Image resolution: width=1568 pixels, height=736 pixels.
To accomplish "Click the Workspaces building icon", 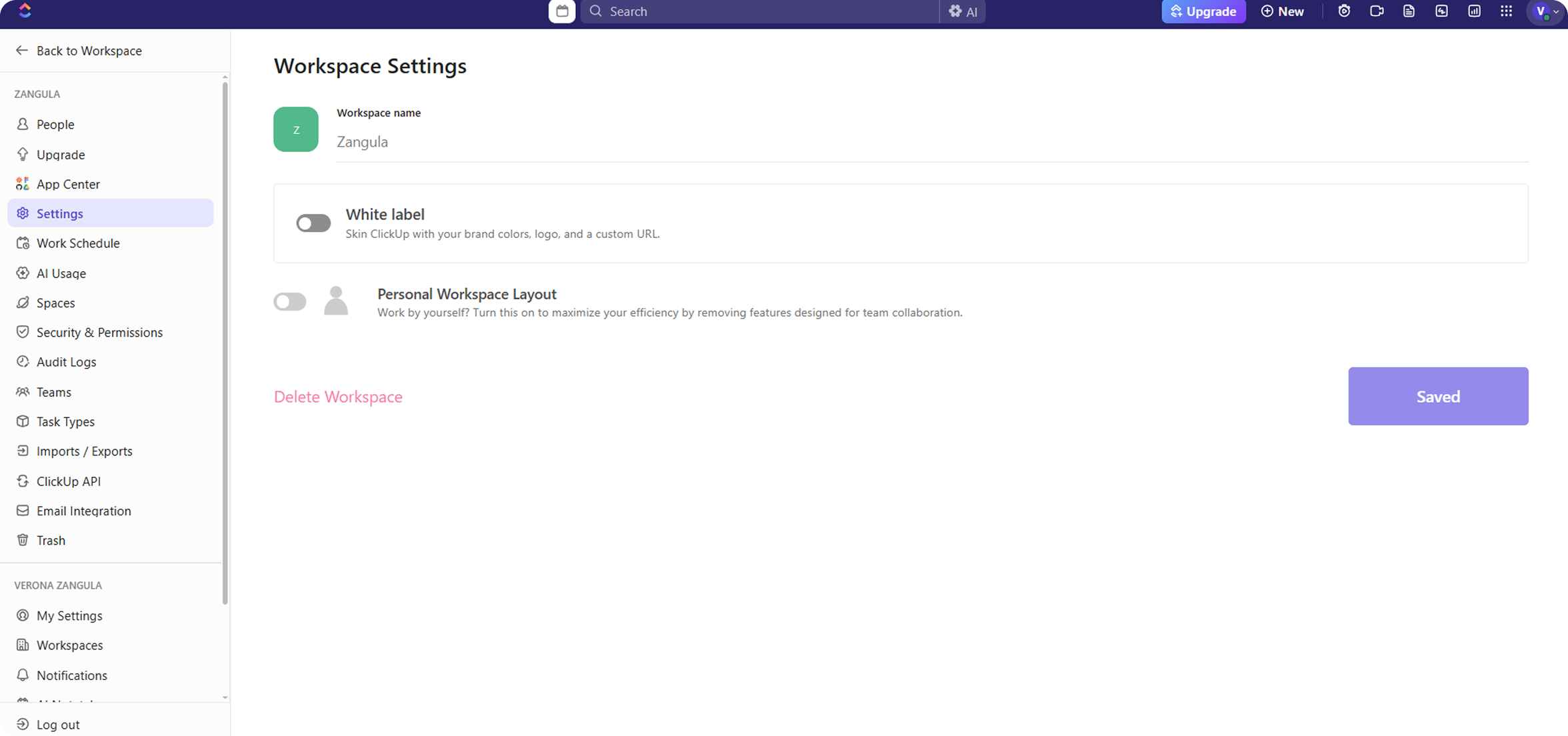I will [x=23, y=645].
